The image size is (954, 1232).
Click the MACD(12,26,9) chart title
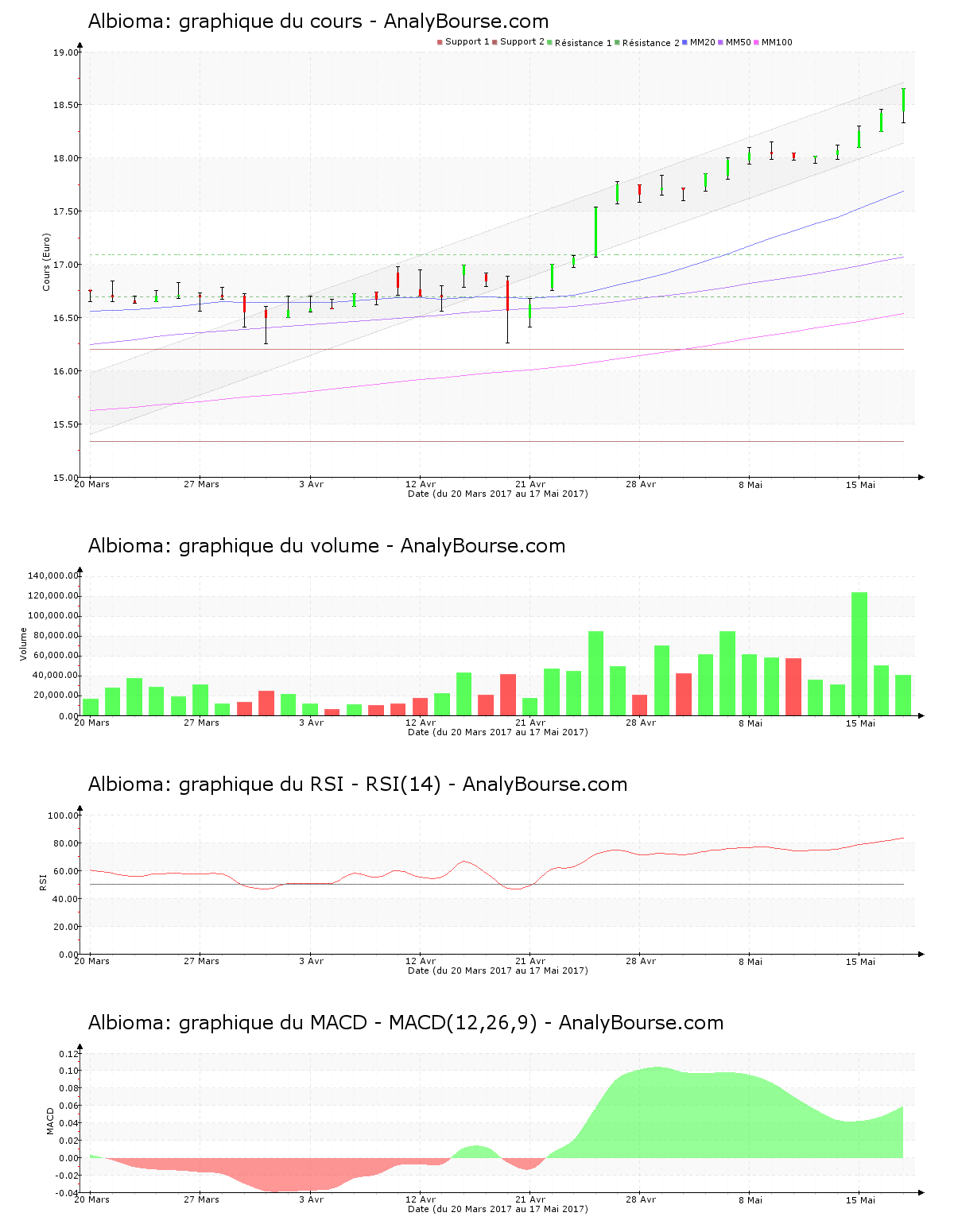click(405, 1023)
